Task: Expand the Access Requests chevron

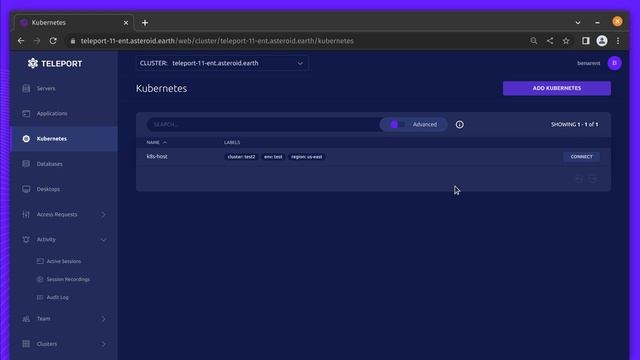Action: coord(103,215)
